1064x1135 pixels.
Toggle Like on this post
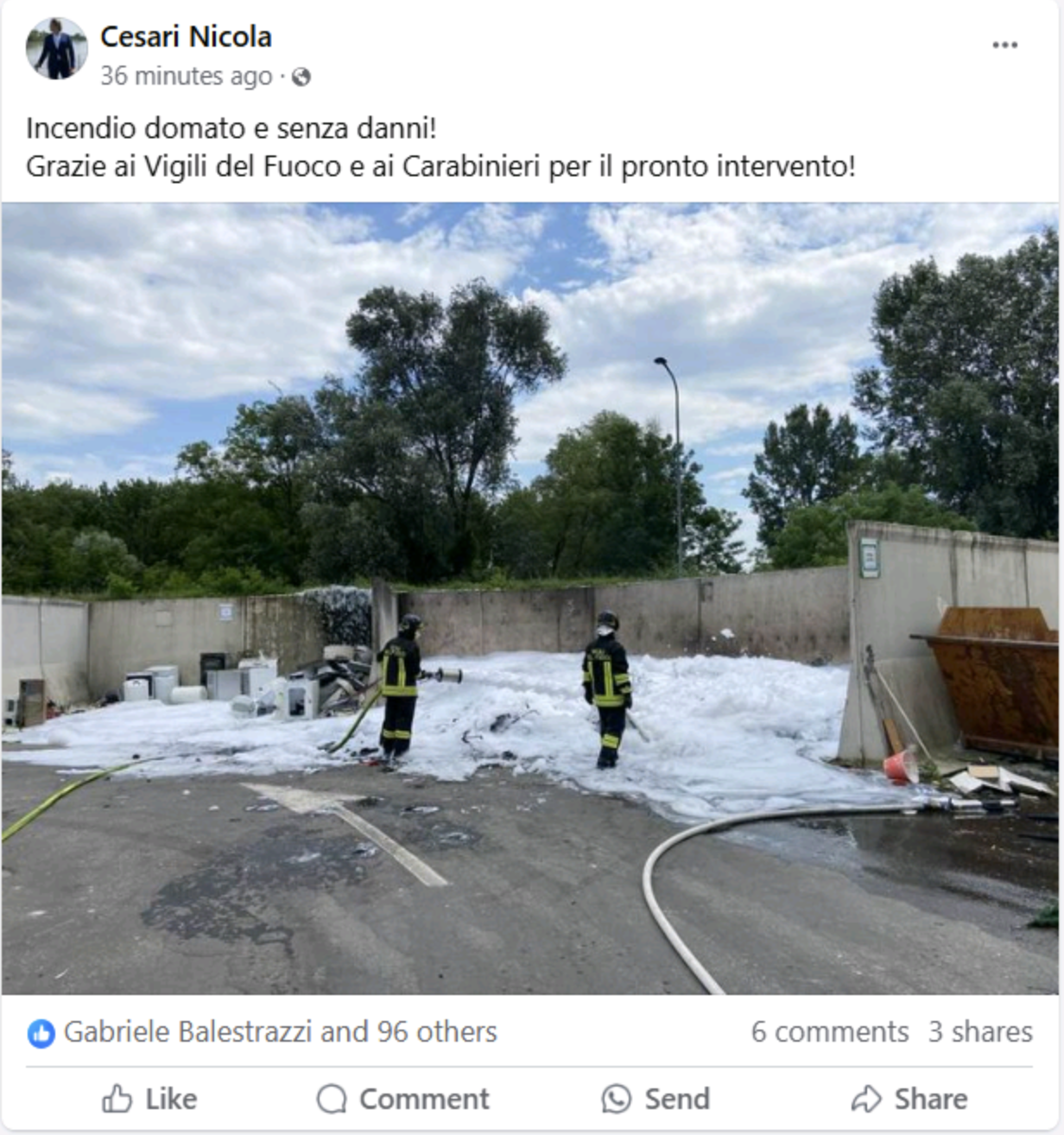point(149,1099)
